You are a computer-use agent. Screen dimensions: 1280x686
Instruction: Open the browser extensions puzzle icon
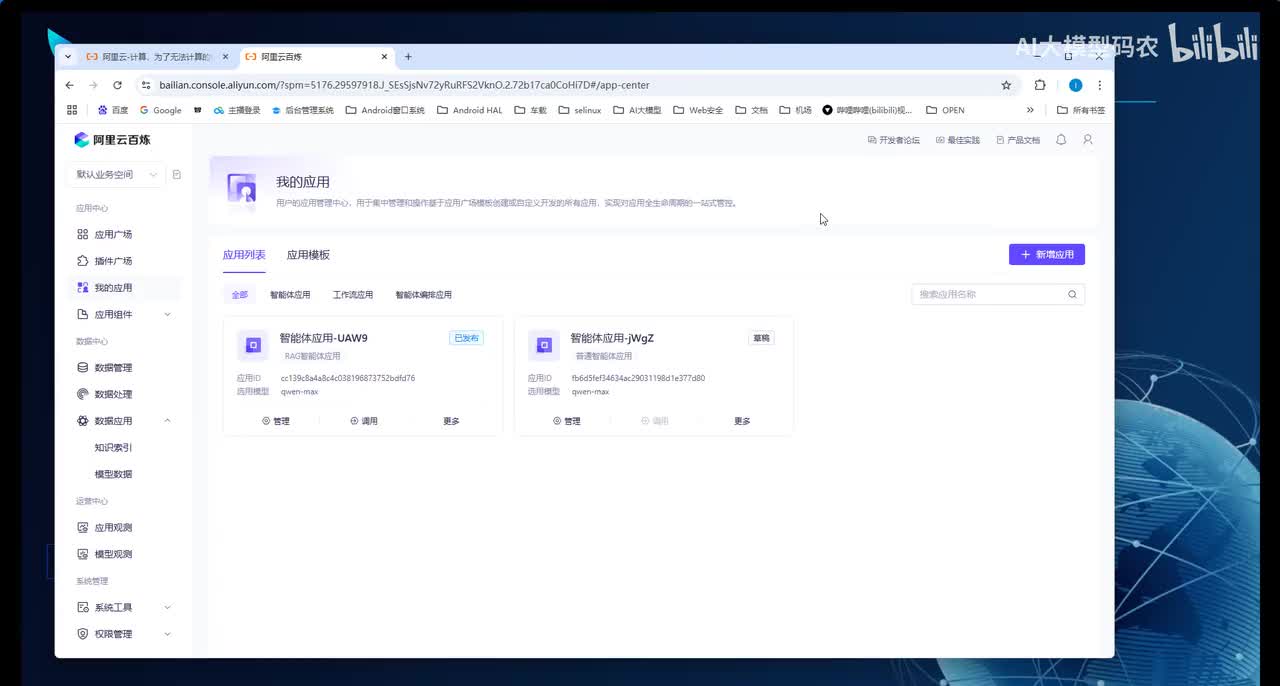coord(1040,85)
